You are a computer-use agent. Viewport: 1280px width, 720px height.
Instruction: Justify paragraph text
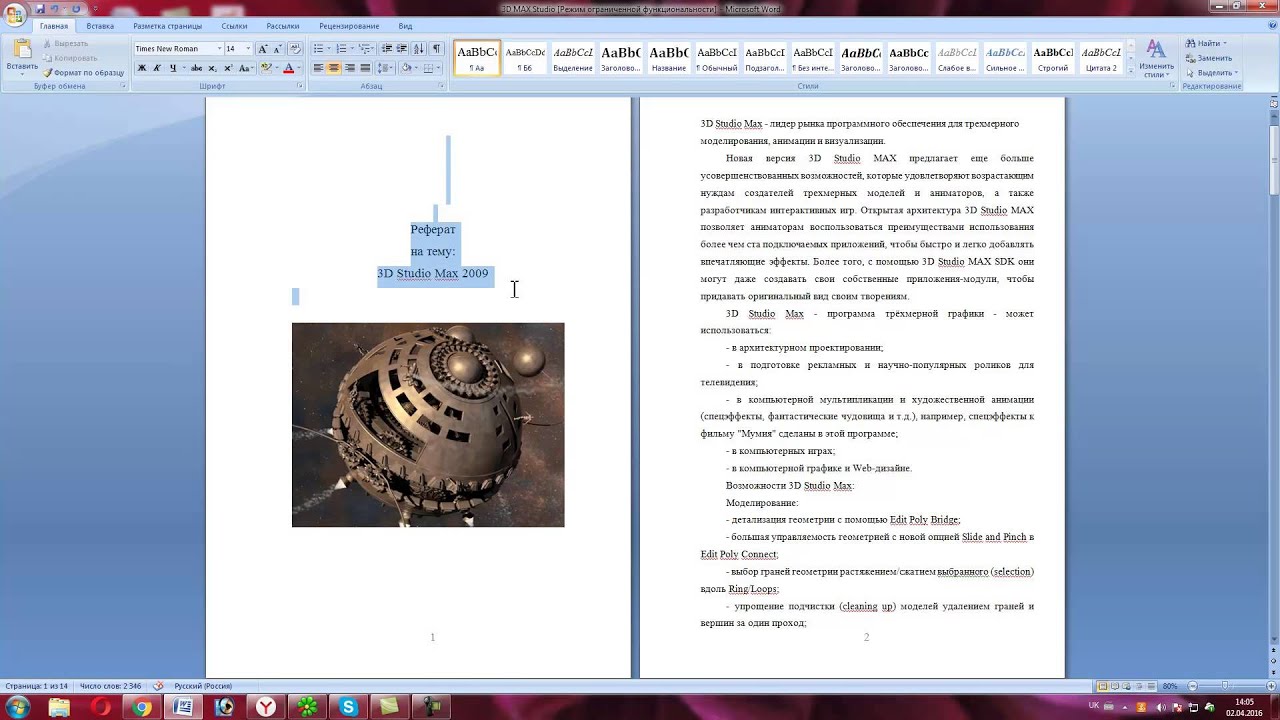tap(365, 68)
